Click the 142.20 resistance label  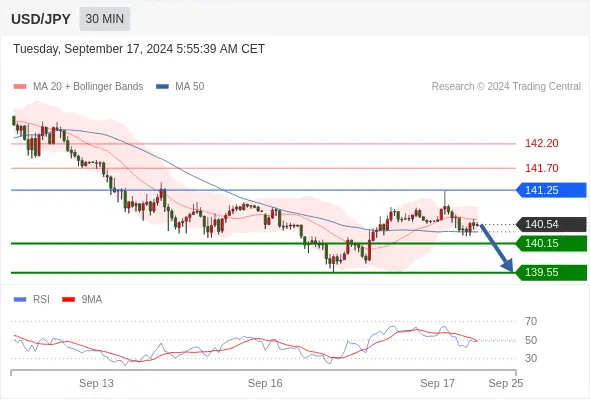click(x=541, y=143)
